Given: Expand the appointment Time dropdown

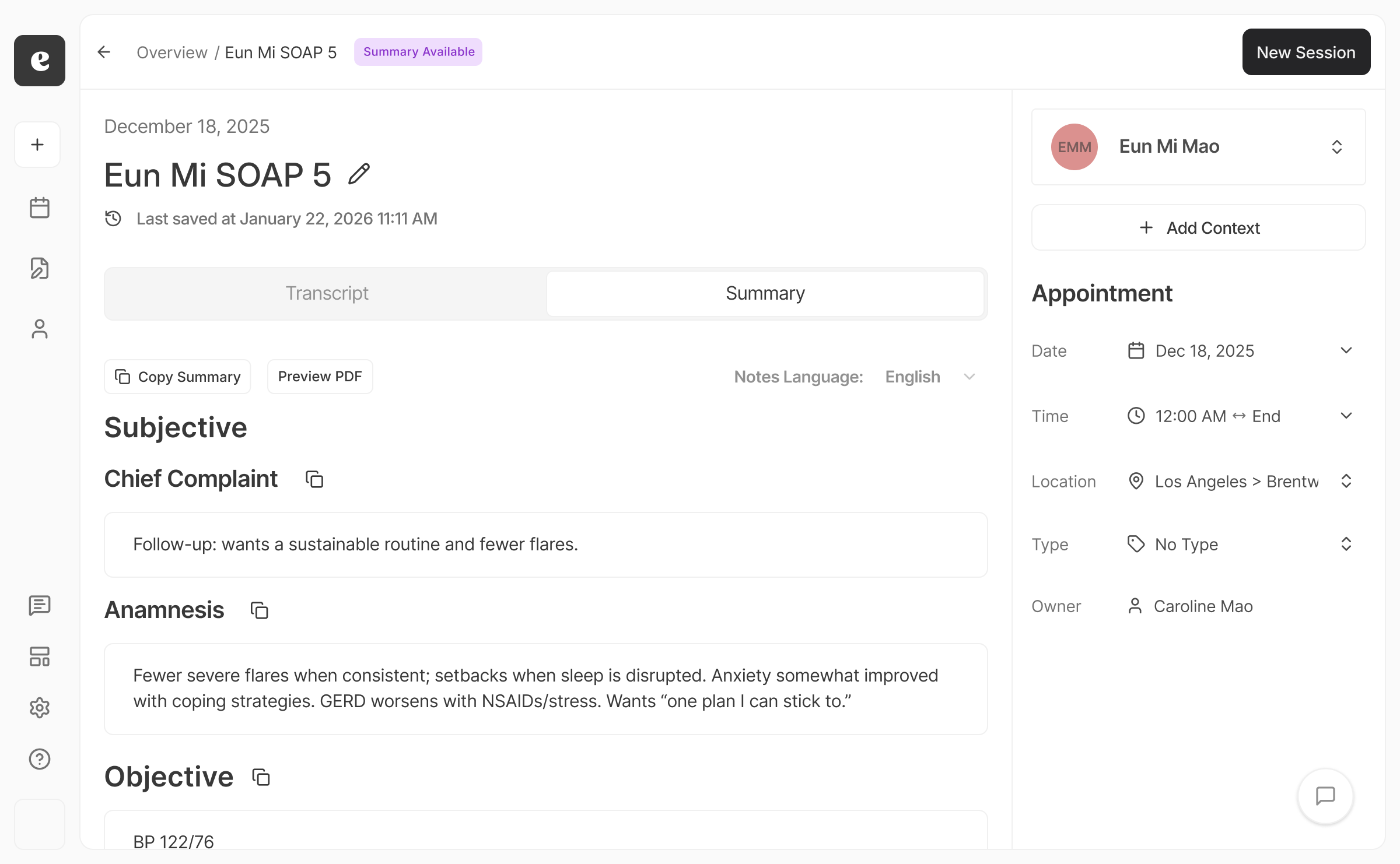Looking at the screenshot, I should pos(1240,416).
